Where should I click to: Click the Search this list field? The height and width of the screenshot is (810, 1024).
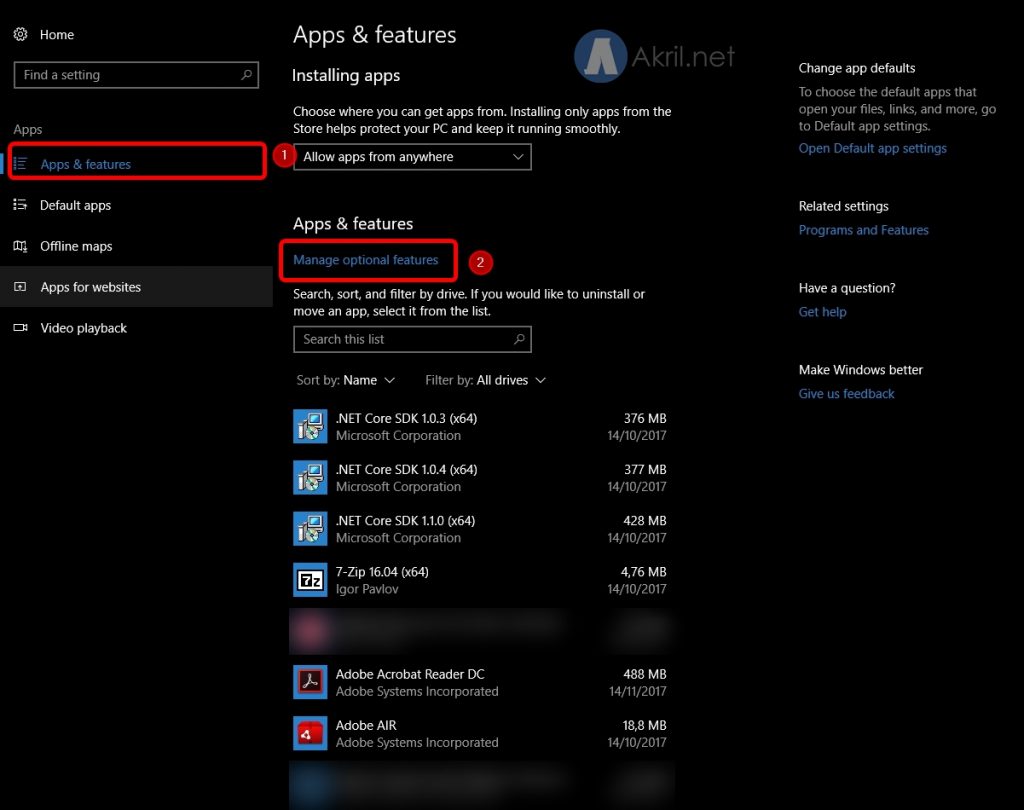coord(412,339)
